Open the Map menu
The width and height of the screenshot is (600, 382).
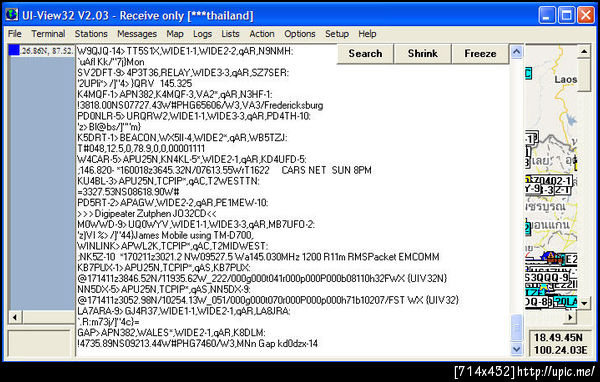click(x=175, y=34)
